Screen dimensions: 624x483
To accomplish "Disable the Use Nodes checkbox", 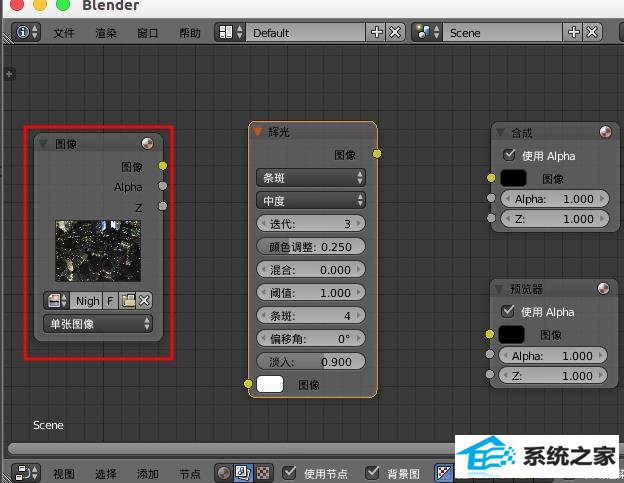I will pyautogui.click(x=290, y=472).
